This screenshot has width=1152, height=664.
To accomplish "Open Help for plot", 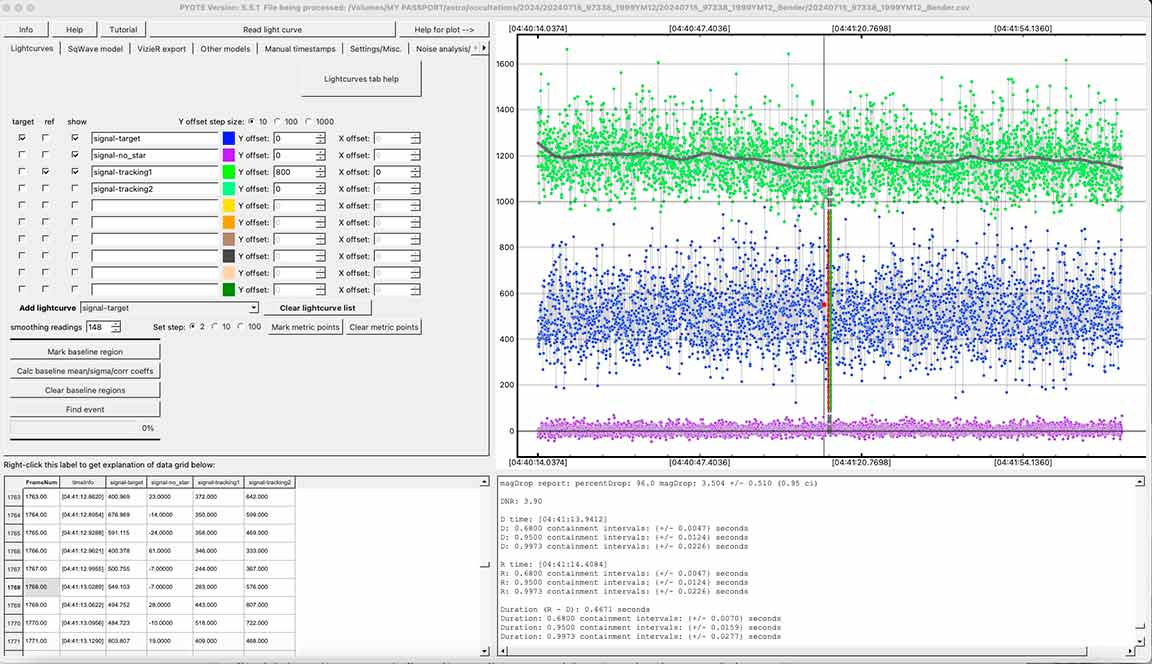I will click(x=444, y=29).
